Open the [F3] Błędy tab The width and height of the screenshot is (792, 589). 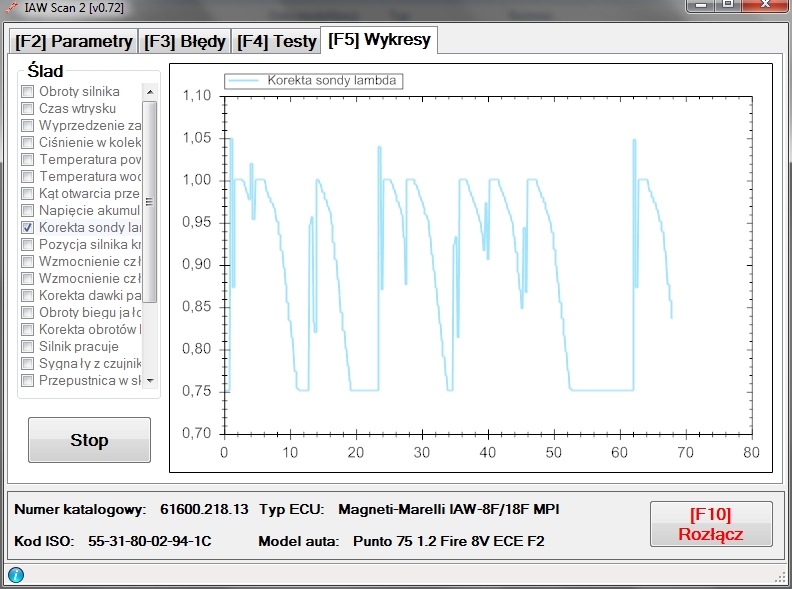click(x=184, y=41)
